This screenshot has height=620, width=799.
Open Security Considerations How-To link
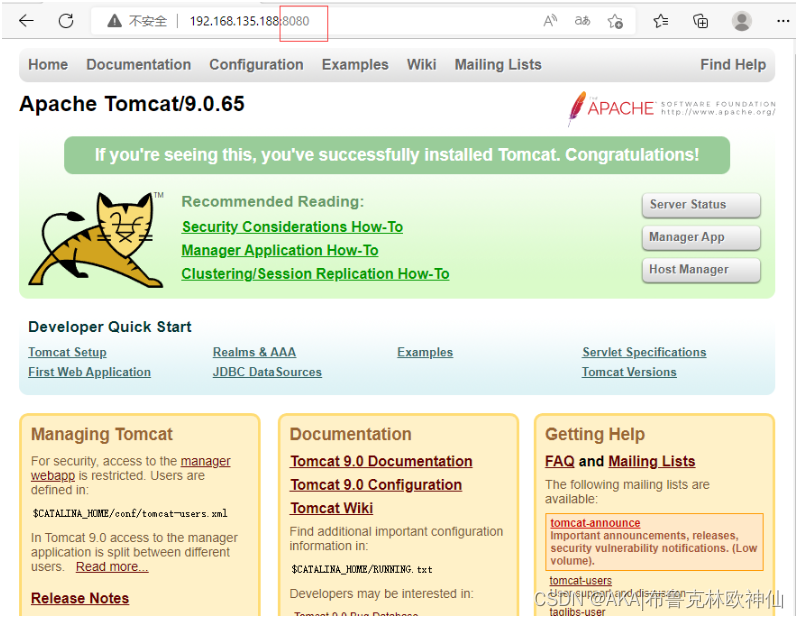coord(292,227)
